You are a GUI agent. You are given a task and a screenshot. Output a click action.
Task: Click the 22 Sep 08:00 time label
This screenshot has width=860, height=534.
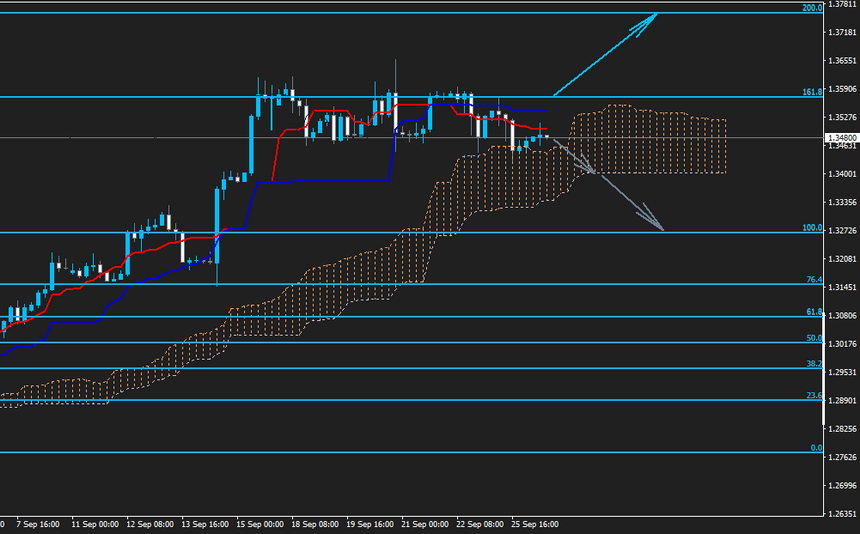(x=480, y=525)
